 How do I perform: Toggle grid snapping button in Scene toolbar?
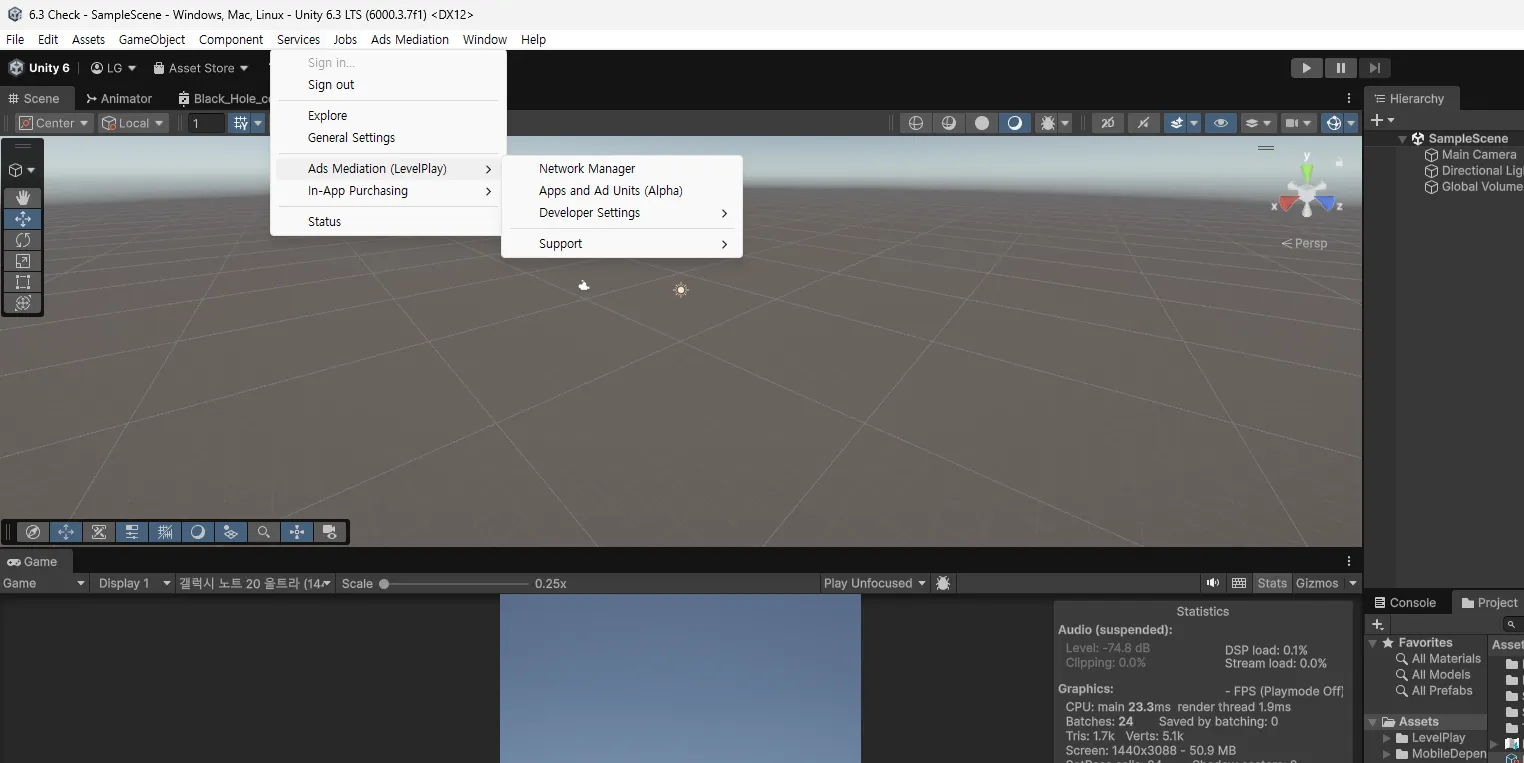pyautogui.click(x=240, y=123)
